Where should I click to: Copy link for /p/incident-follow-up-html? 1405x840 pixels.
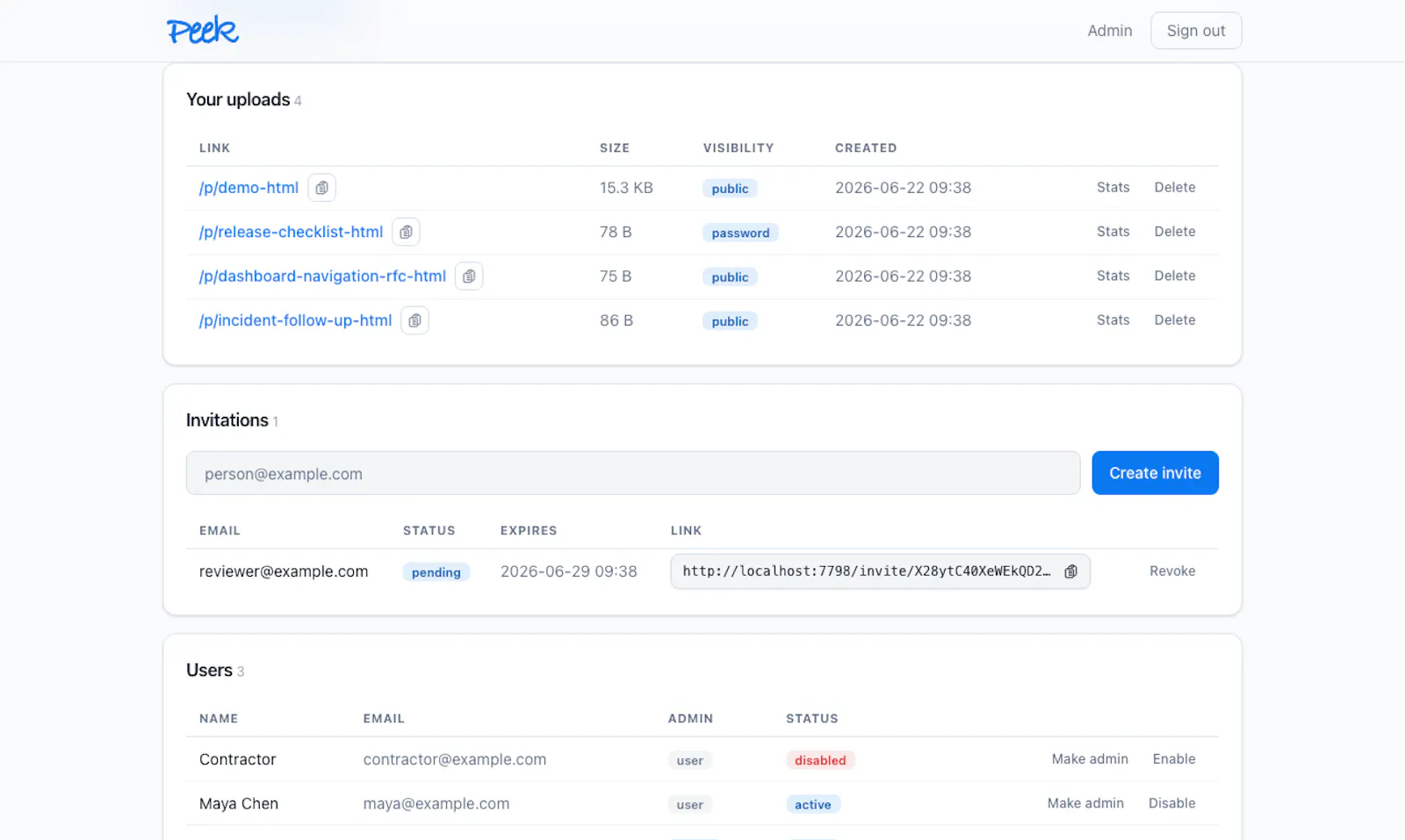click(x=414, y=320)
